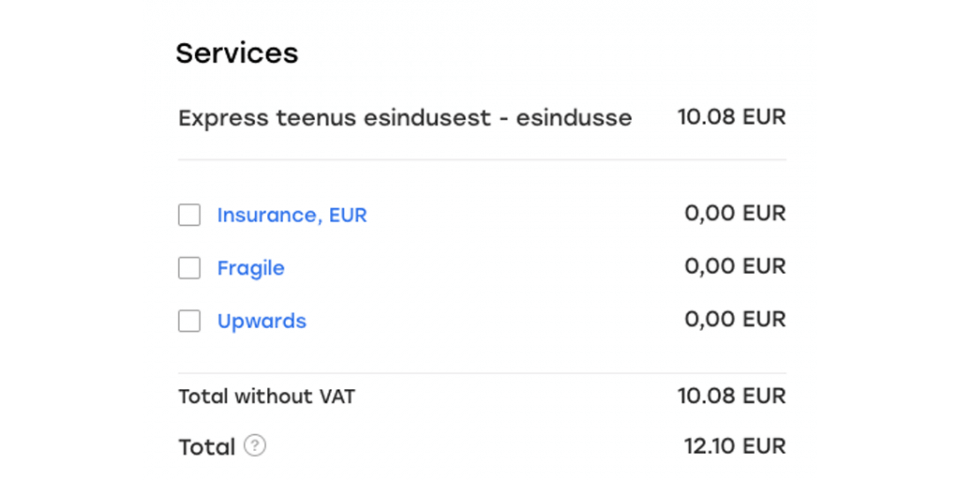Click the Insurance price 0,00 EUR
This screenshot has height=480, width=960.
[x=735, y=213]
